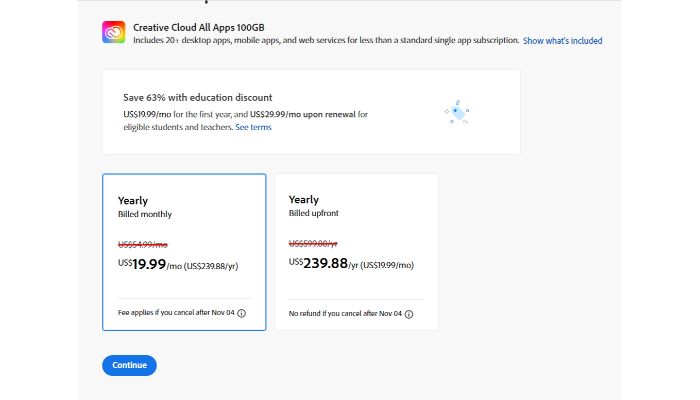Click info icon next to "Fee applies" note
The image size is (700, 400).
241,313
